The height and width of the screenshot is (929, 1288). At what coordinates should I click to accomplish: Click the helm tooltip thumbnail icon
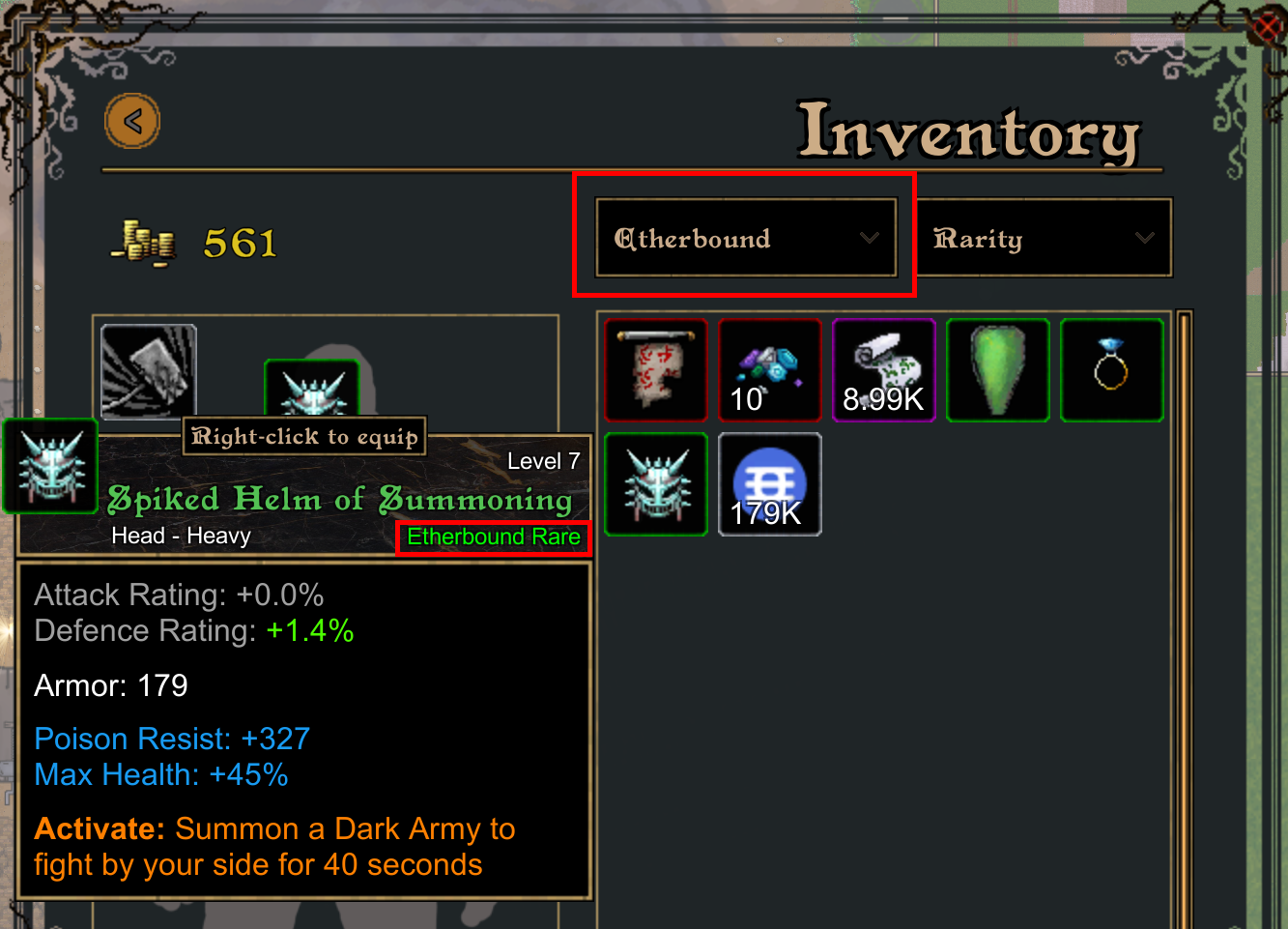[50, 467]
